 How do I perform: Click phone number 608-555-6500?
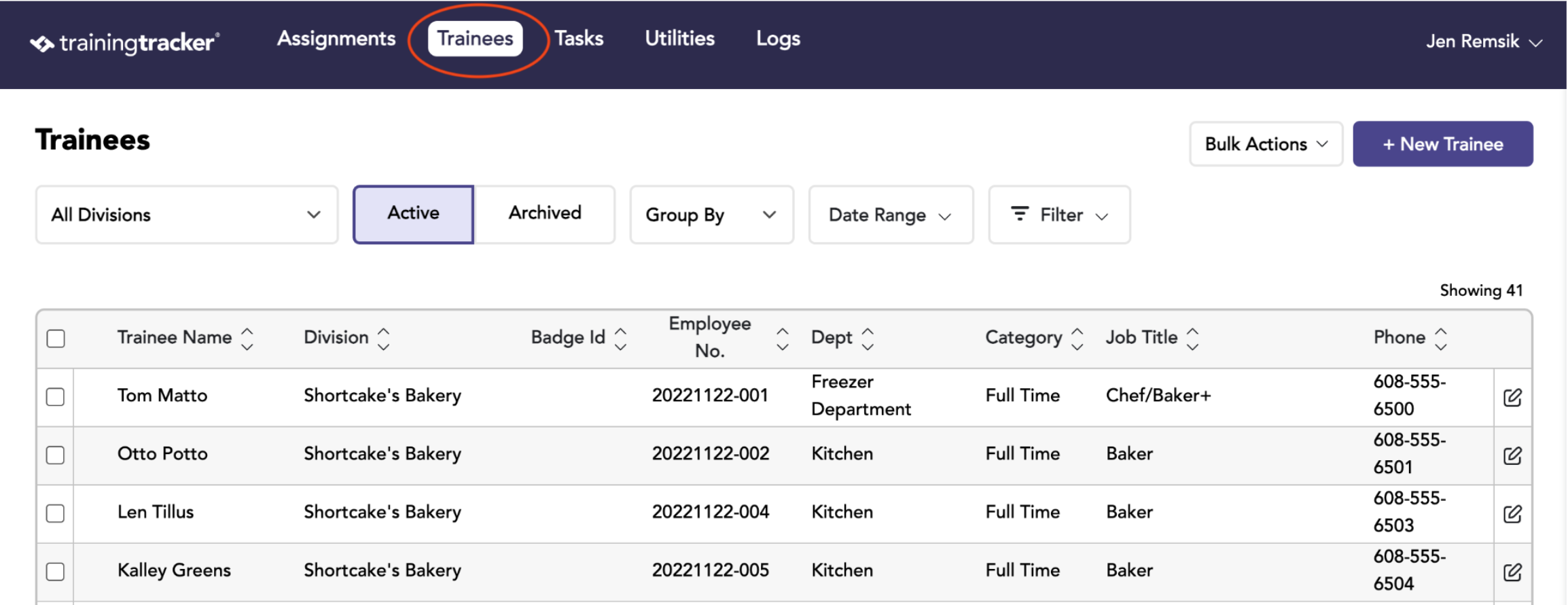click(1410, 396)
